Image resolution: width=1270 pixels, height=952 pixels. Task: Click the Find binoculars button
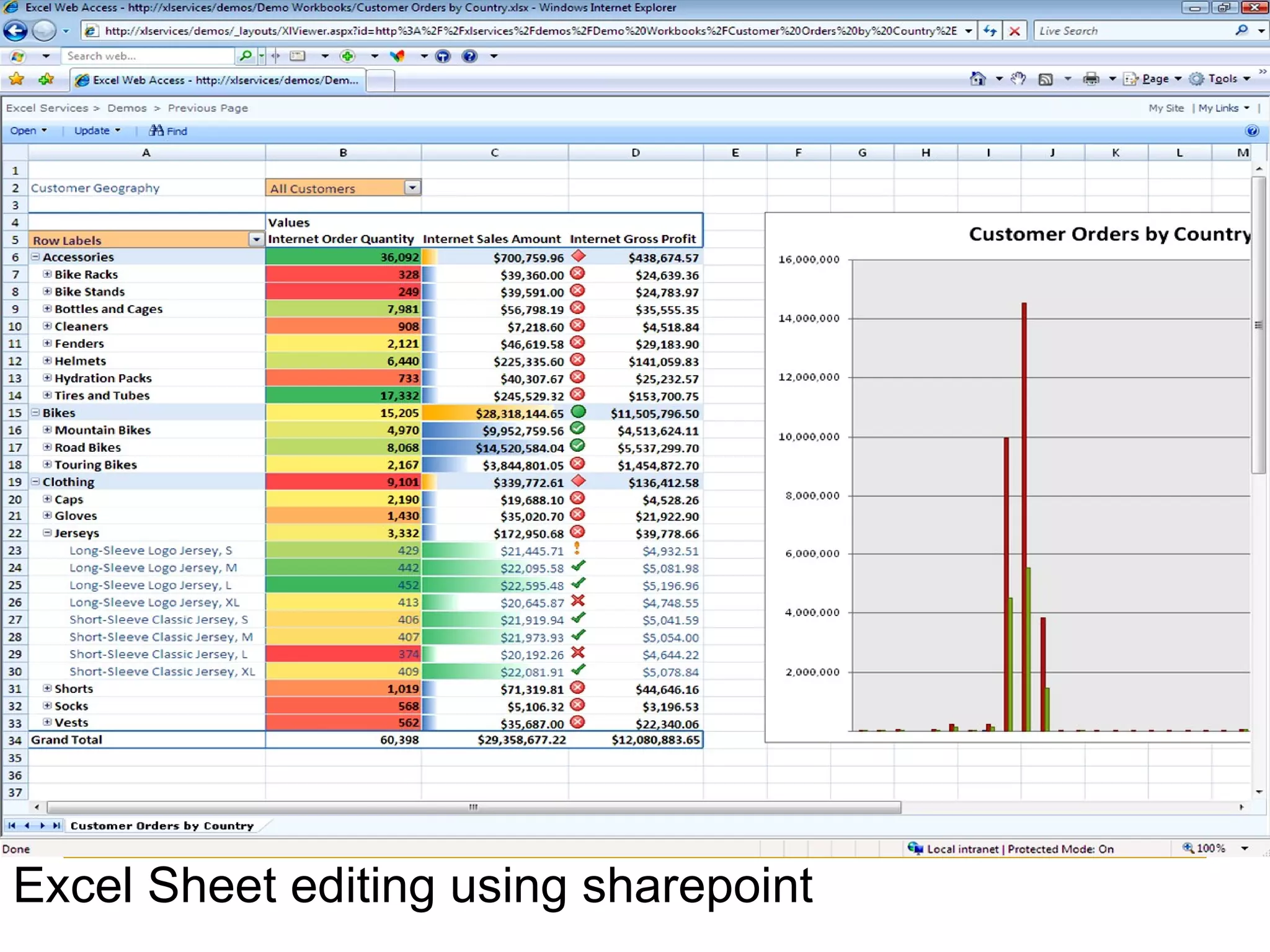click(x=168, y=131)
